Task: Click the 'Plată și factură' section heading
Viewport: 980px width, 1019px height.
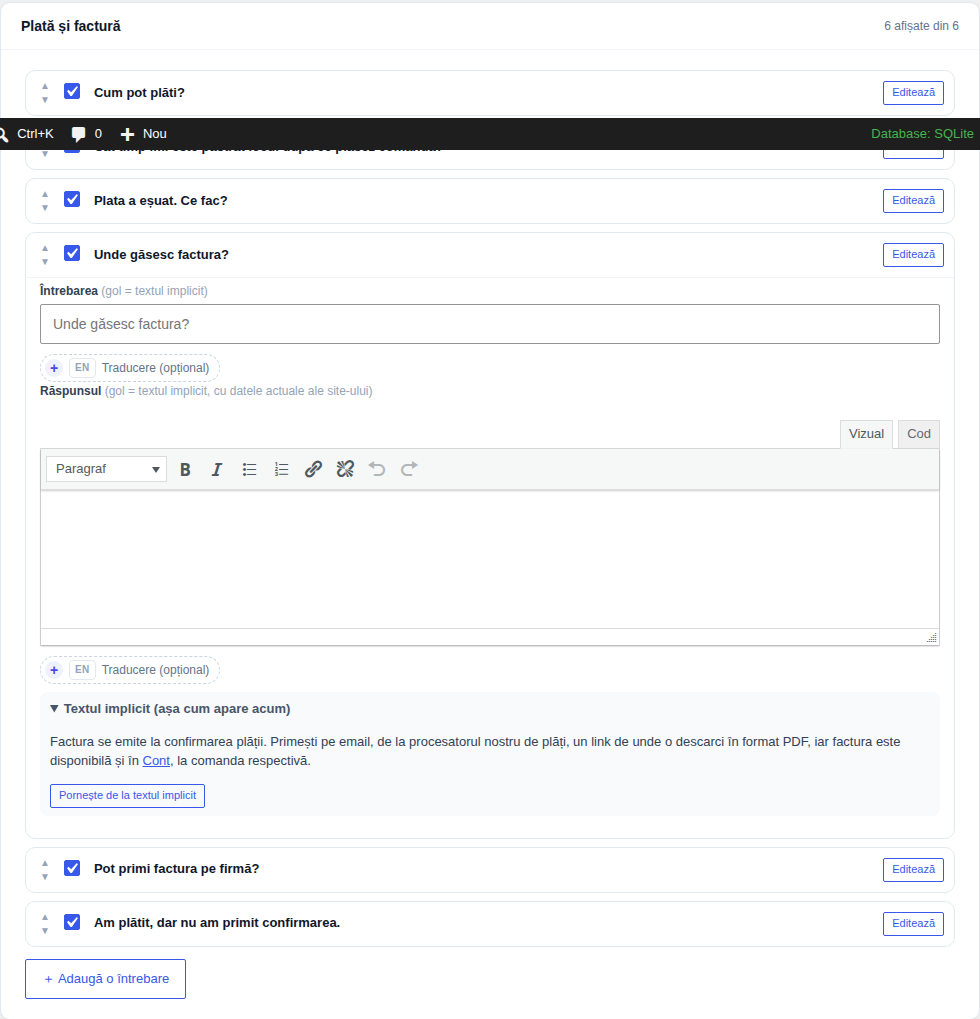Action: tap(71, 26)
